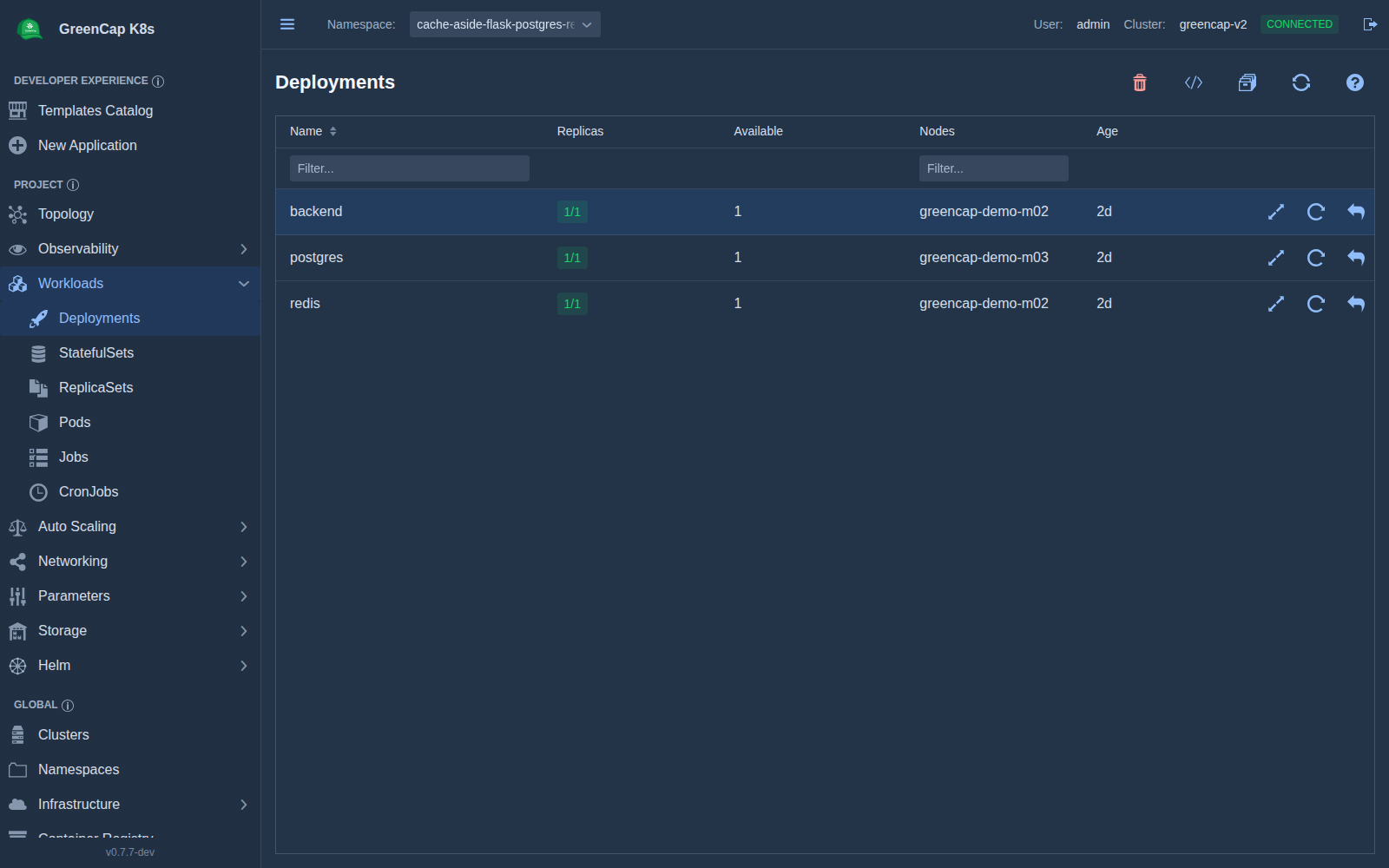The image size is (1389, 868).
Task: Focus the Nodes filter input
Action: coord(994,168)
